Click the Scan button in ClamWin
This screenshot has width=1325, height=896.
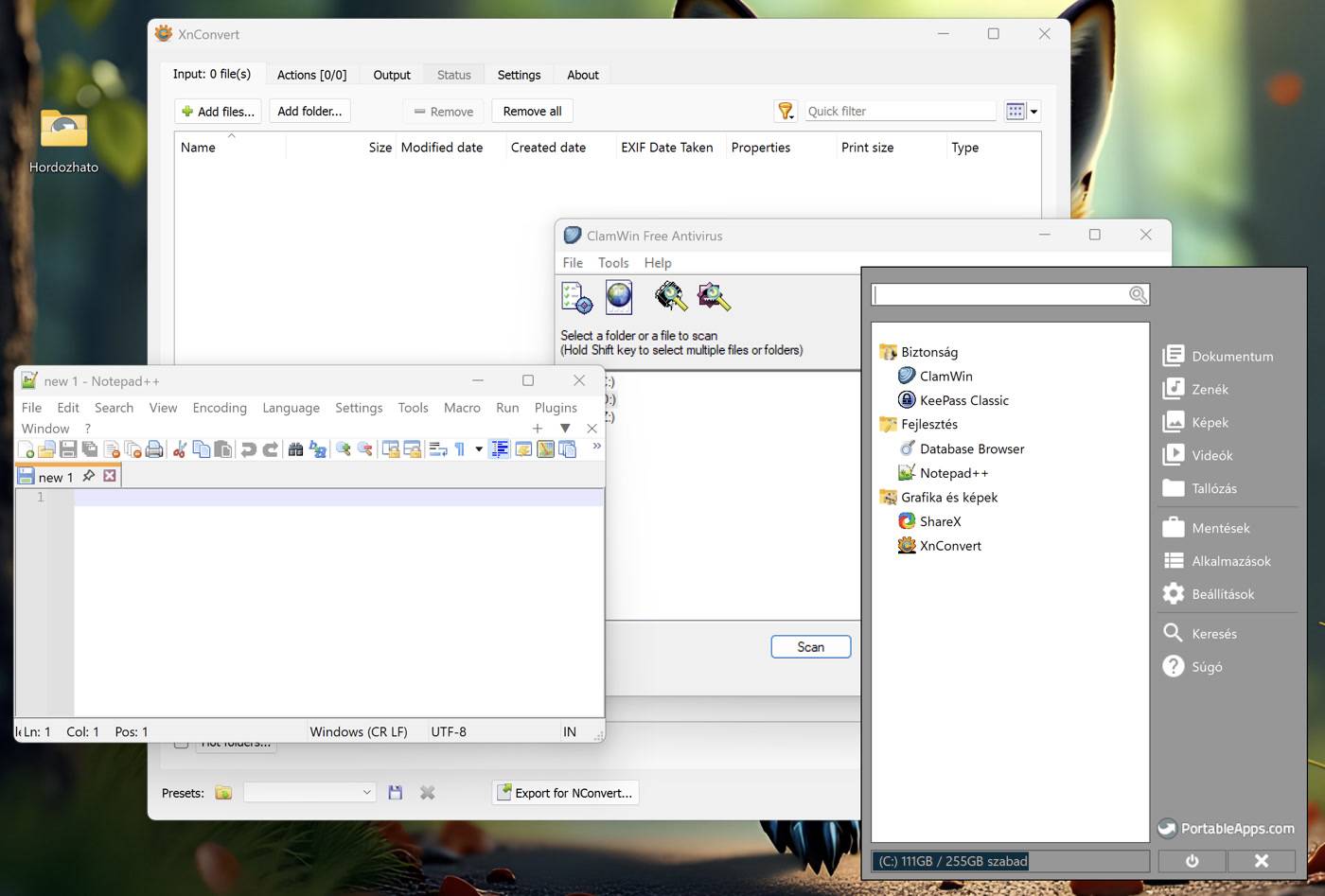[811, 647]
